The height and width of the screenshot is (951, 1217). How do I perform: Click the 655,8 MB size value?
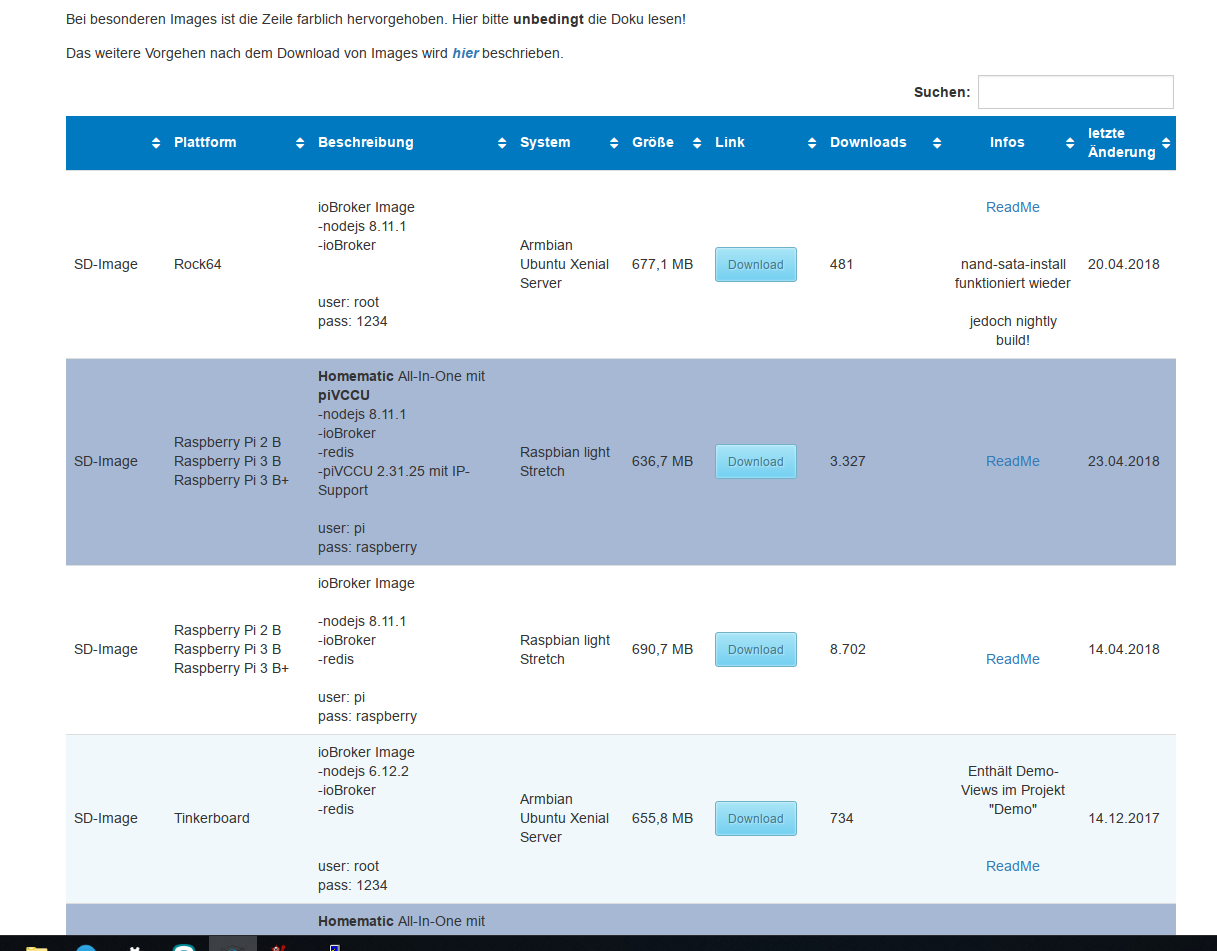click(662, 818)
